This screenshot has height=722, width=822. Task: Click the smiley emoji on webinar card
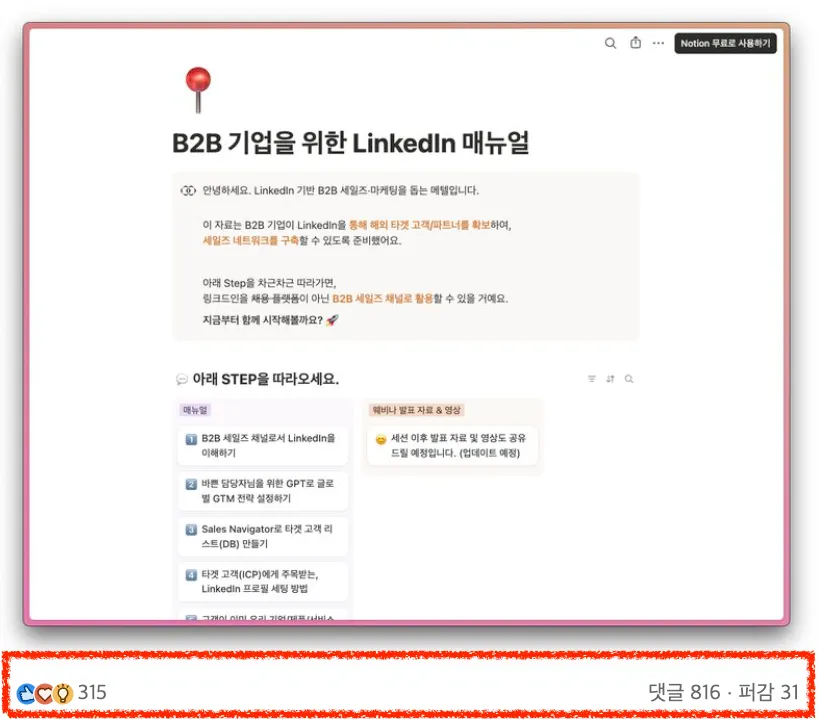point(381,439)
